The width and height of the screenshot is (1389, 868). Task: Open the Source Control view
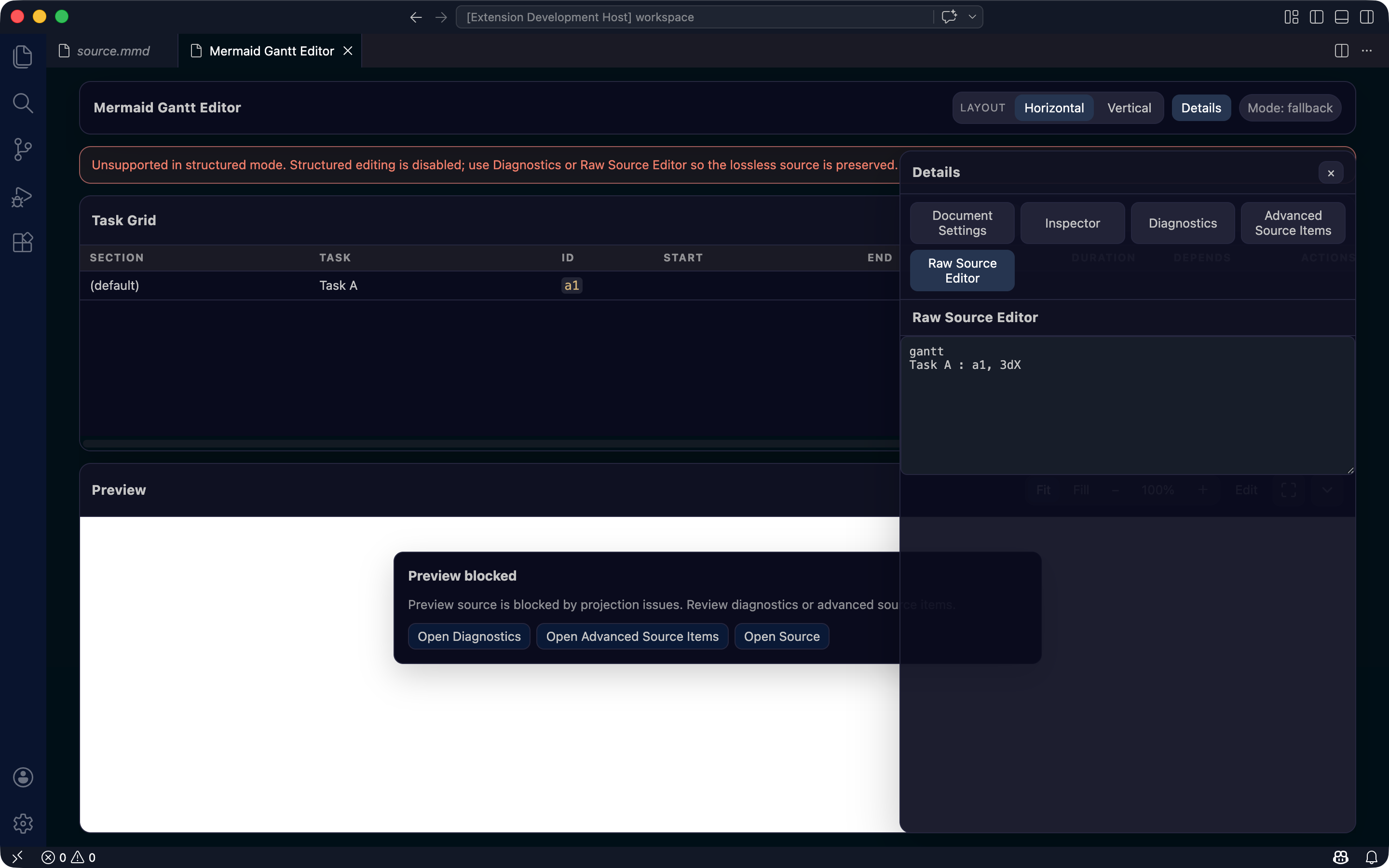tap(22, 150)
